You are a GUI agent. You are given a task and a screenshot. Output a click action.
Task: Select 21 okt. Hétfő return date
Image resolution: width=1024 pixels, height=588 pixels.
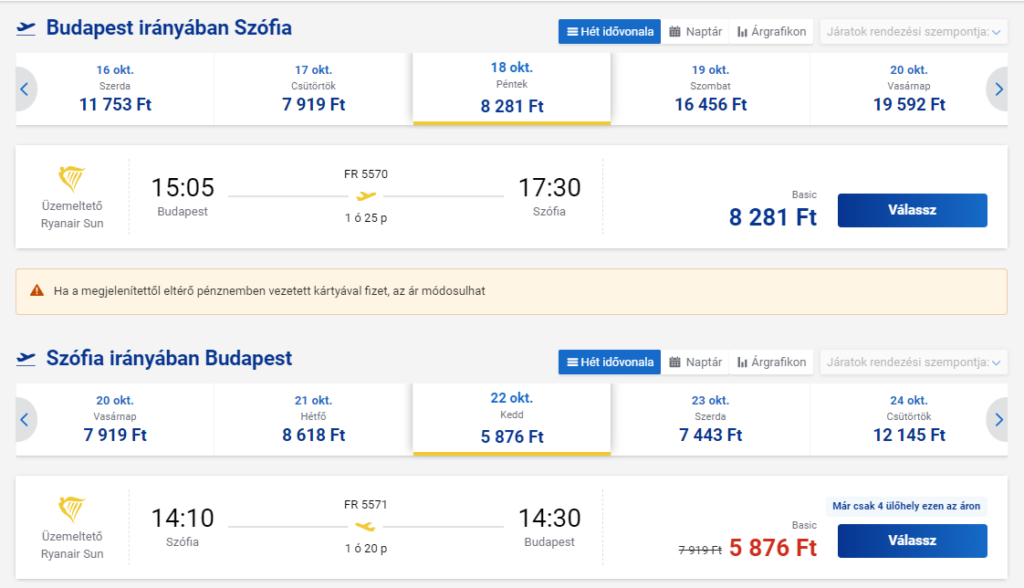click(313, 419)
